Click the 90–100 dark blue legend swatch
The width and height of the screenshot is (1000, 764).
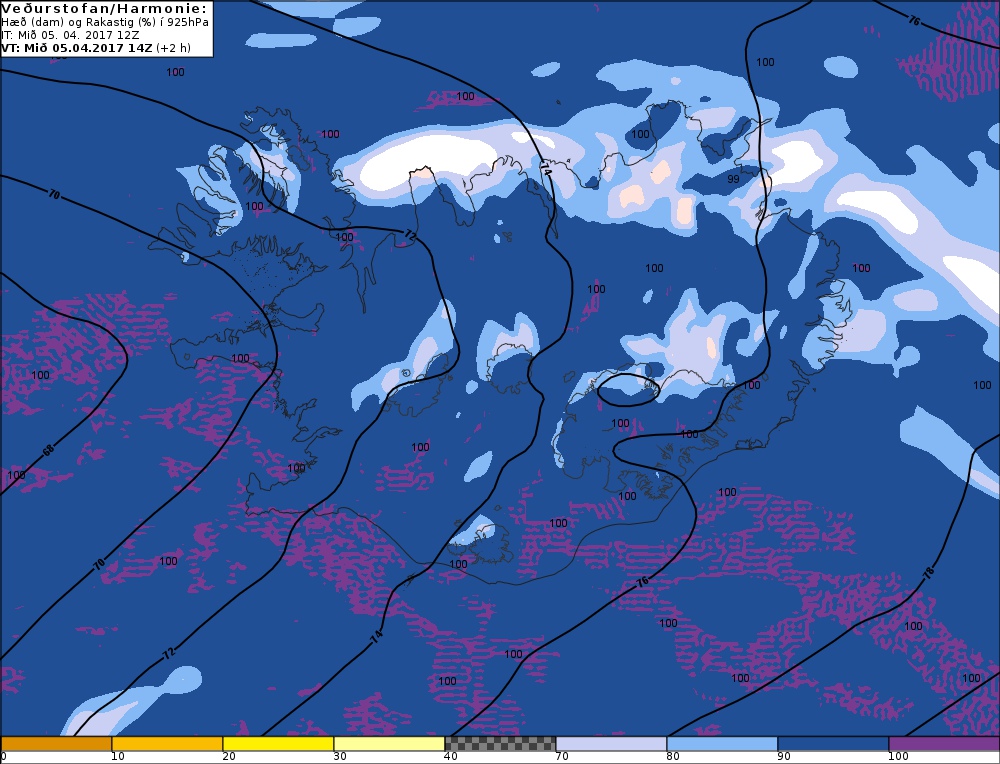tap(833, 744)
